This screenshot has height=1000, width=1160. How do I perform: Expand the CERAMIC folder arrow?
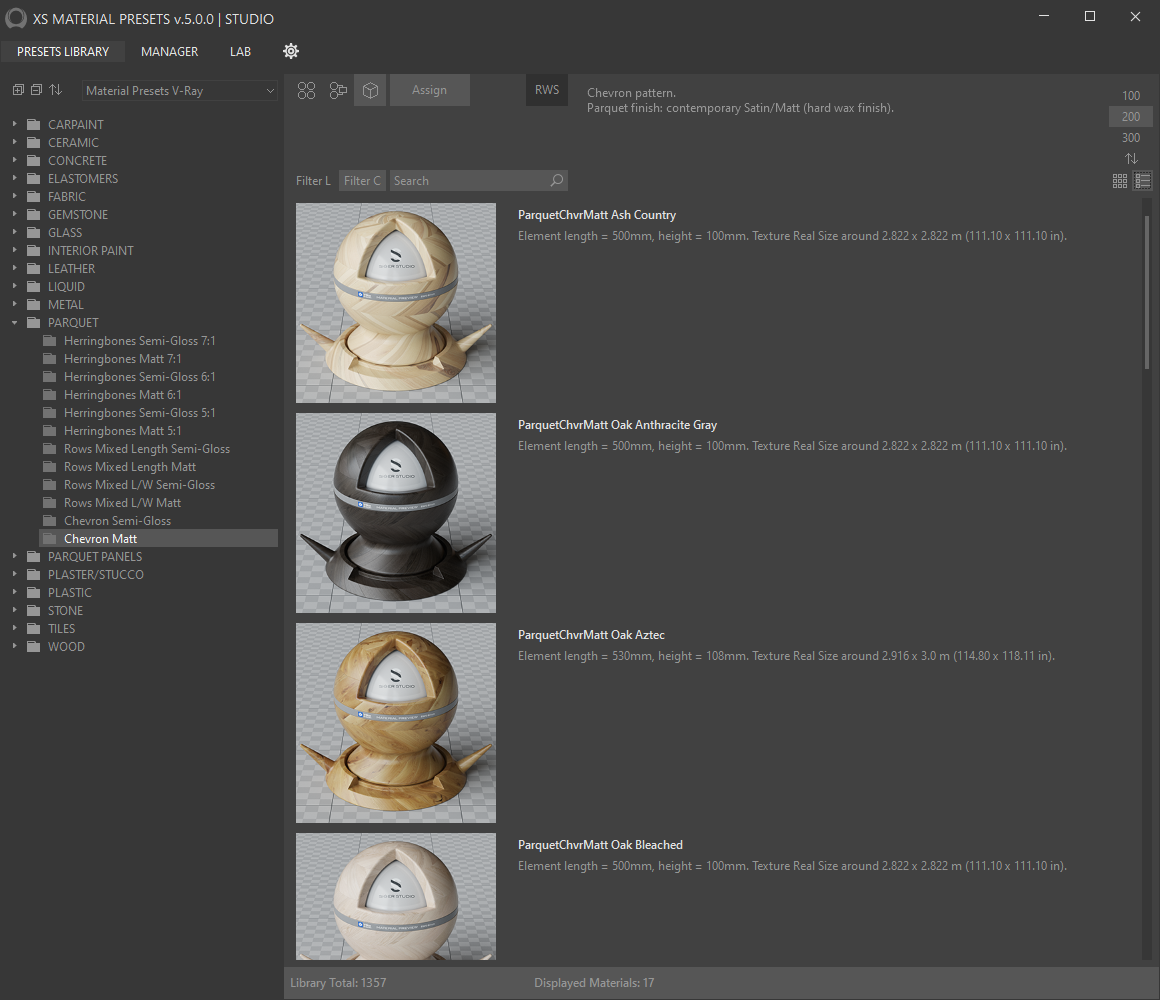[x=15, y=142]
